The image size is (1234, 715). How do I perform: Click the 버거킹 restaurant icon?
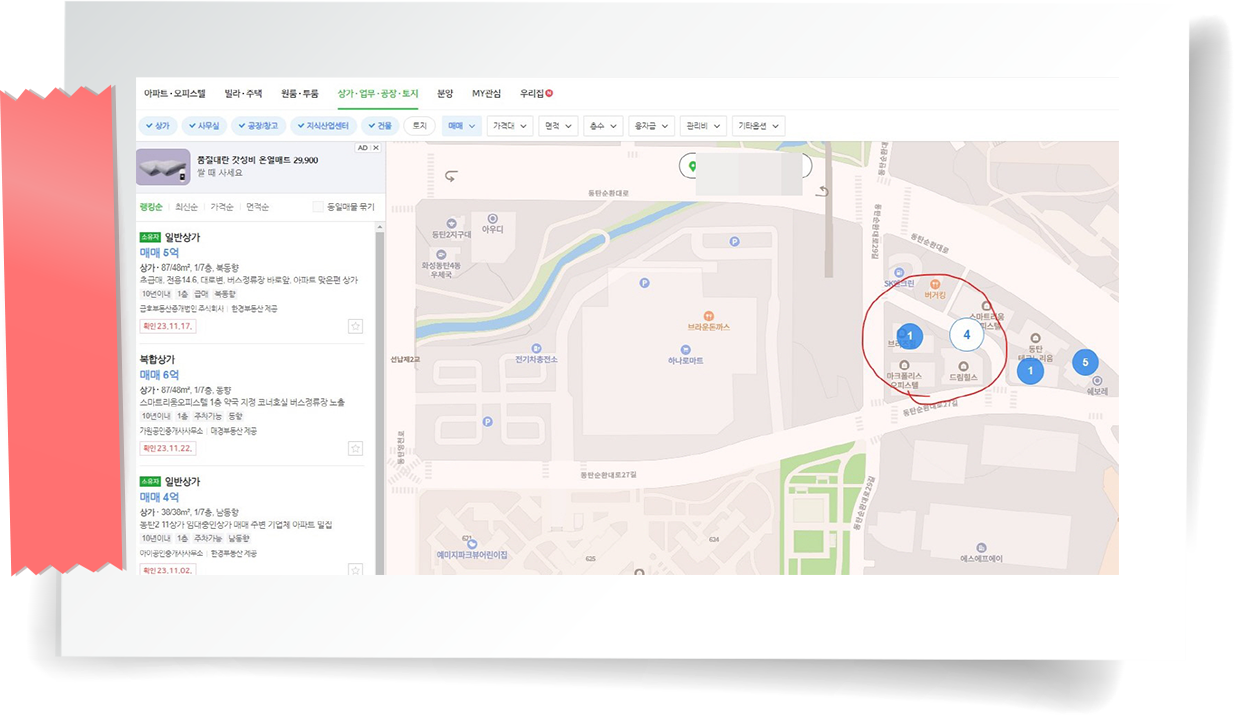935,285
